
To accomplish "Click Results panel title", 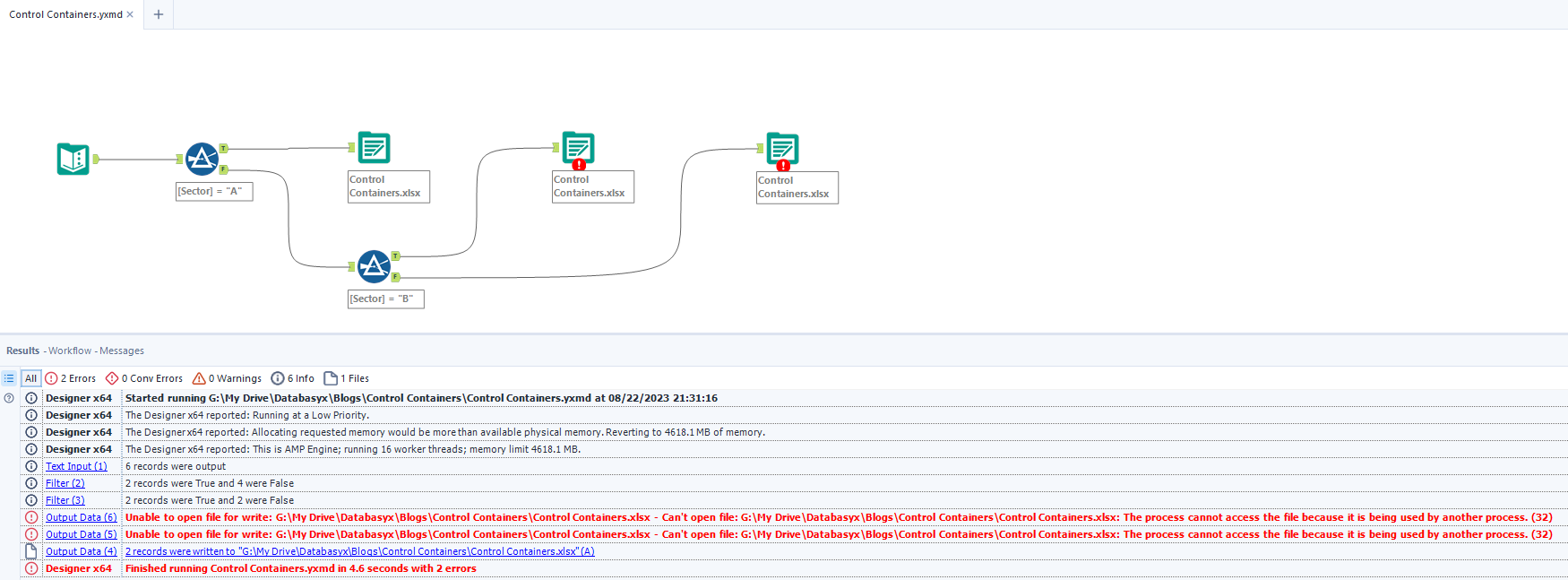I will tap(22, 351).
